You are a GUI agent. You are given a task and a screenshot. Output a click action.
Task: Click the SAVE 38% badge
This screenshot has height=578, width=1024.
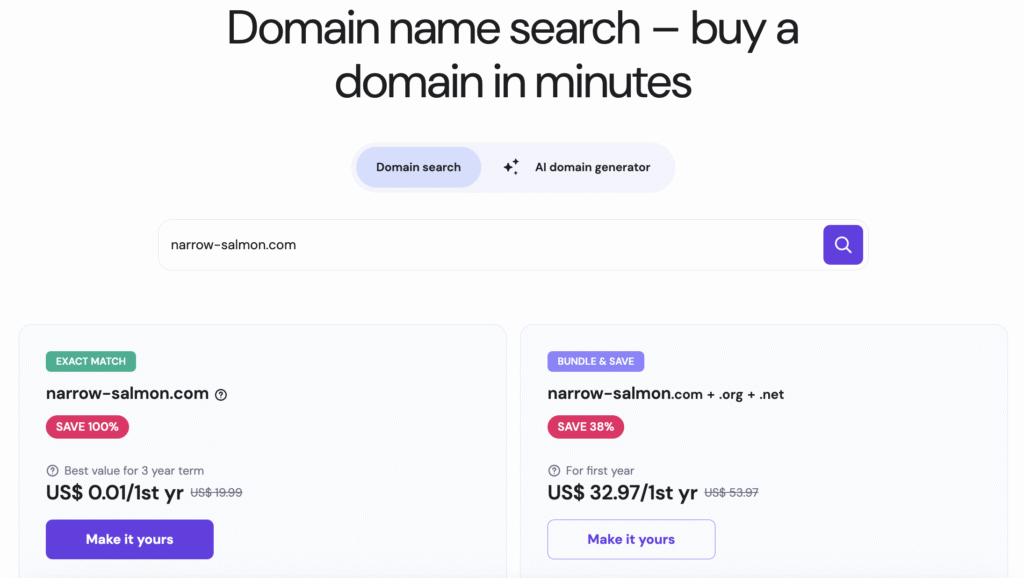(585, 427)
